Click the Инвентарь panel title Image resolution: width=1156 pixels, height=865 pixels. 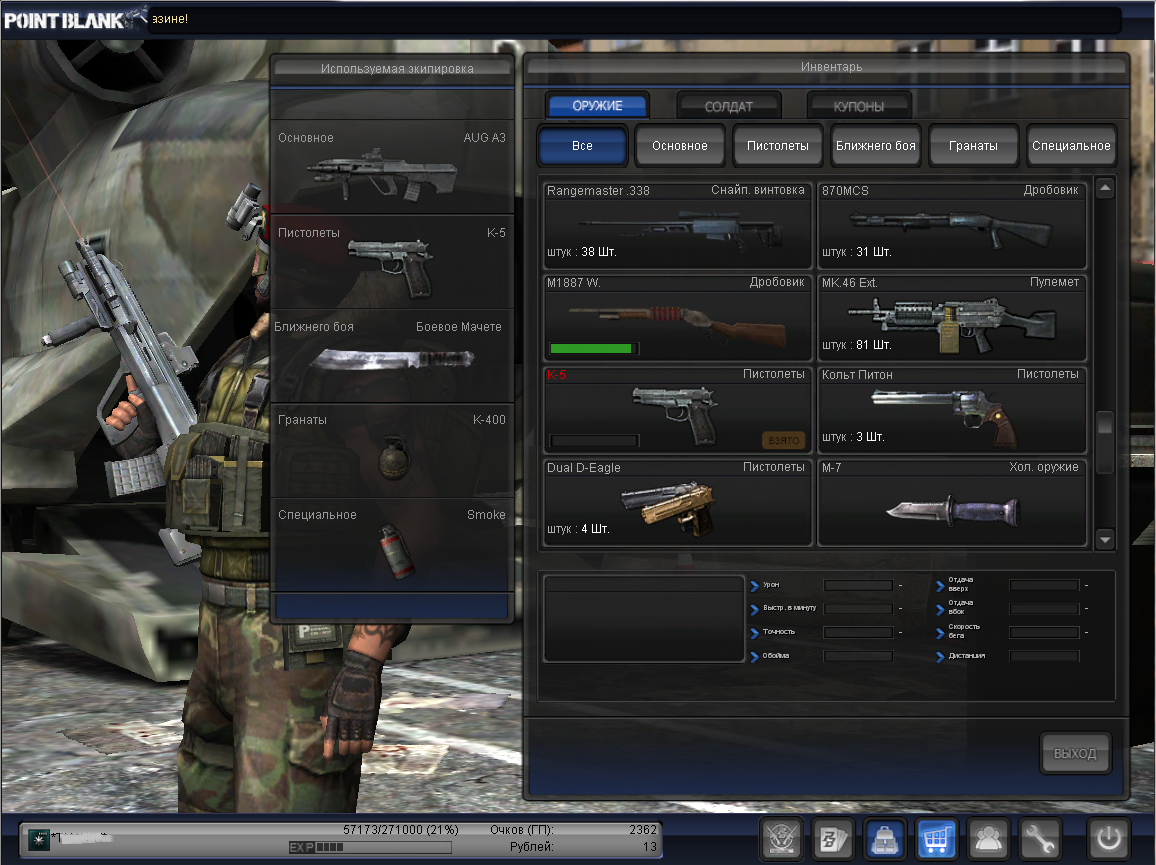pyautogui.click(x=831, y=66)
